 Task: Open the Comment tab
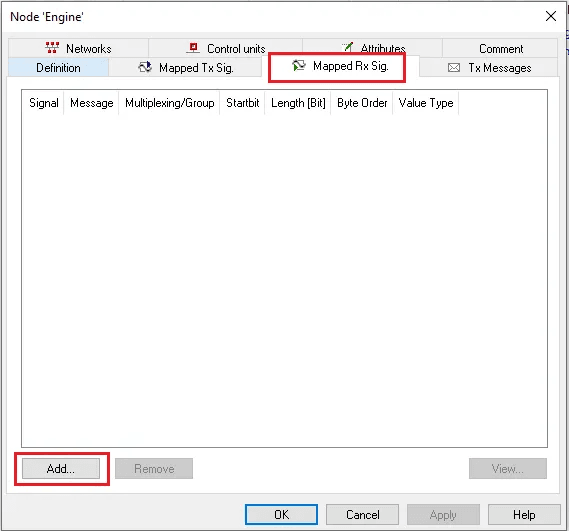pos(500,48)
